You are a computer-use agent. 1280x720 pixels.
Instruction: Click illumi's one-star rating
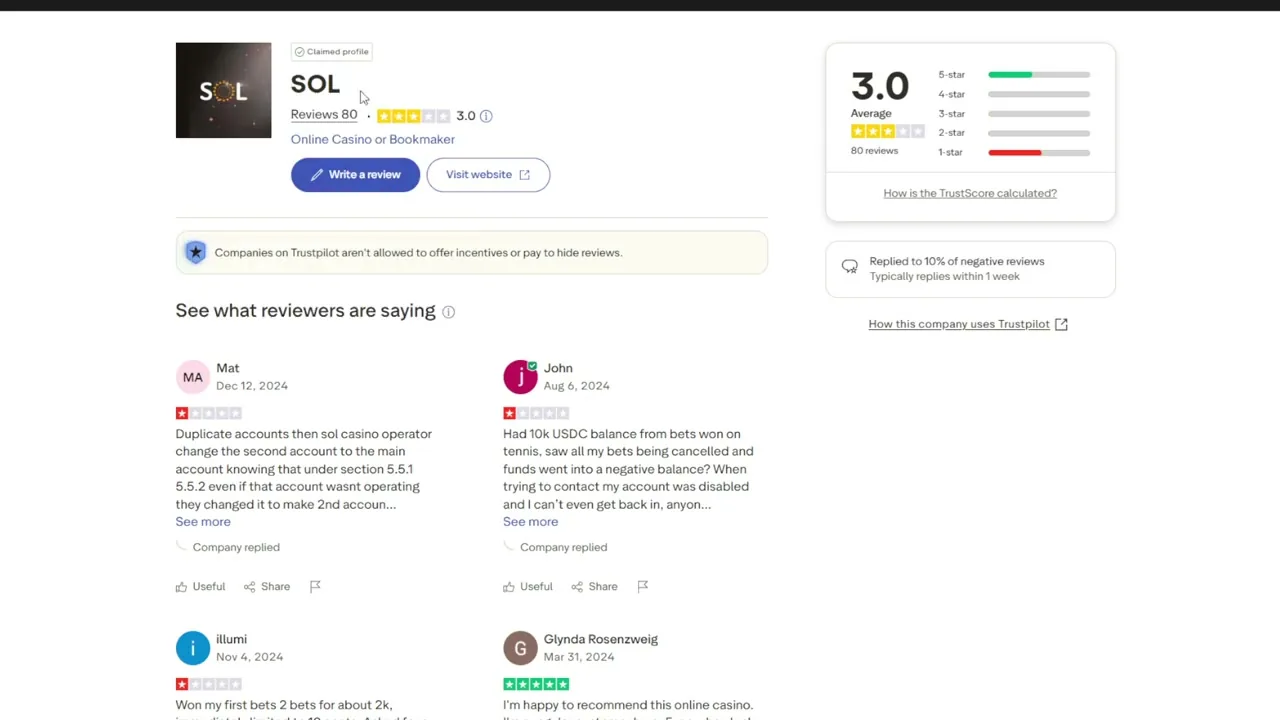[x=209, y=684]
